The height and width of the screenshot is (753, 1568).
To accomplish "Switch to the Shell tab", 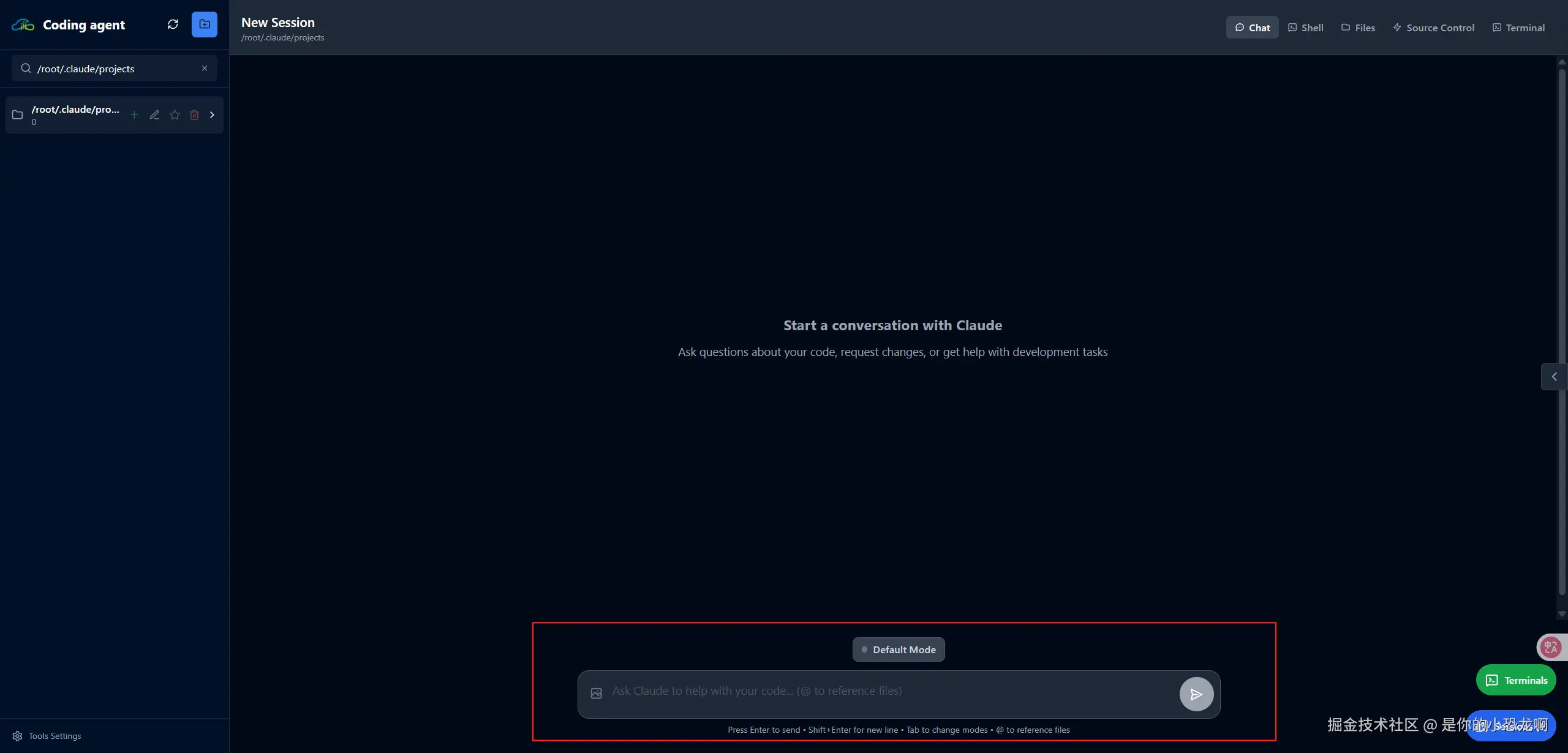I will click(1305, 28).
